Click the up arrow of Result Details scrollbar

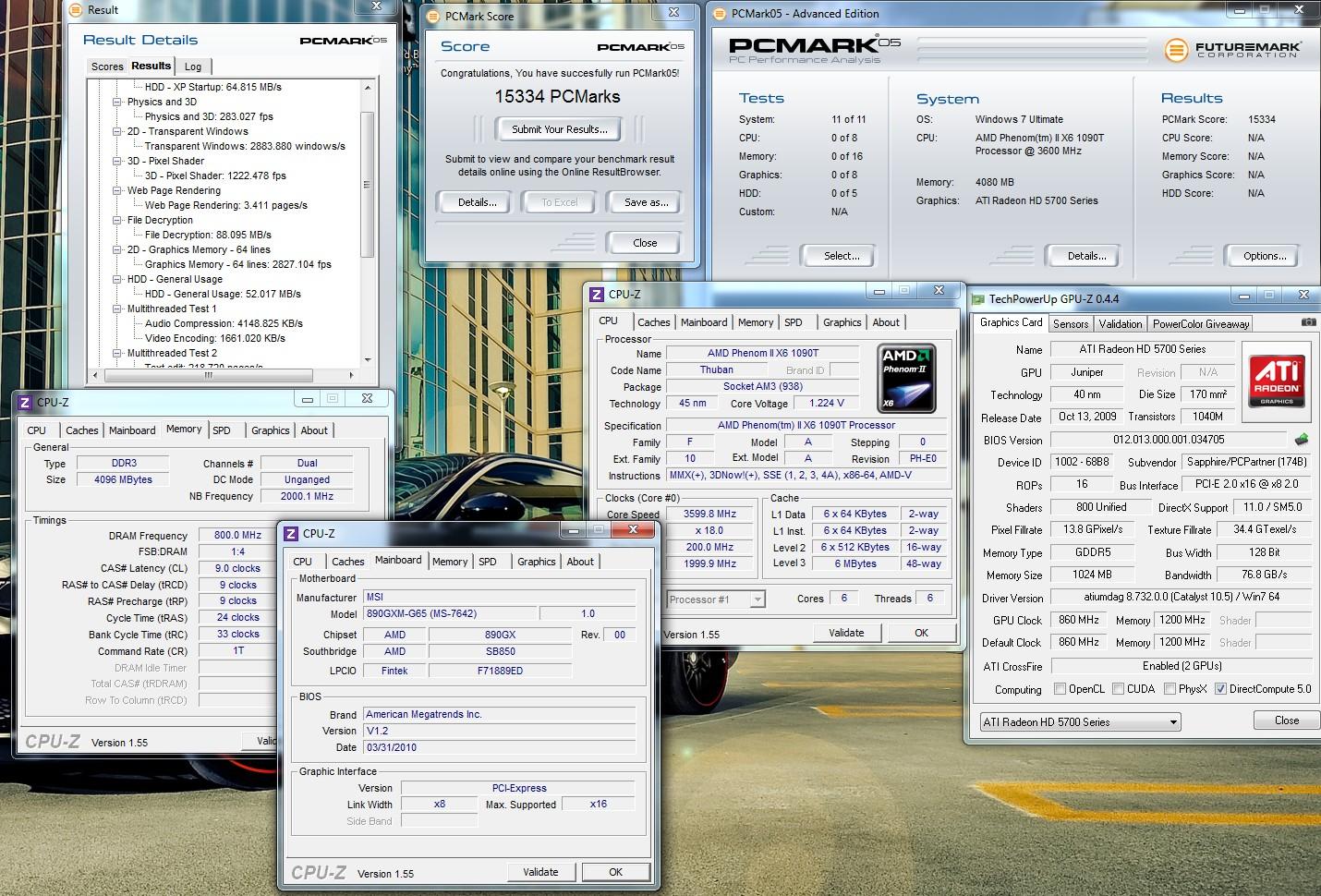tap(368, 87)
